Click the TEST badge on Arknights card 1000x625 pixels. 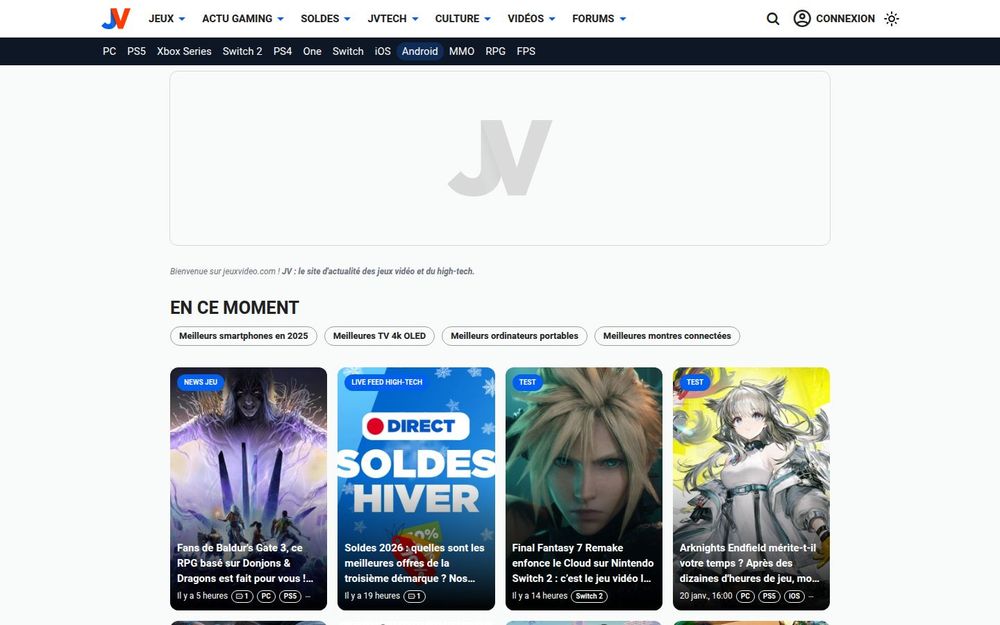click(695, 382)
